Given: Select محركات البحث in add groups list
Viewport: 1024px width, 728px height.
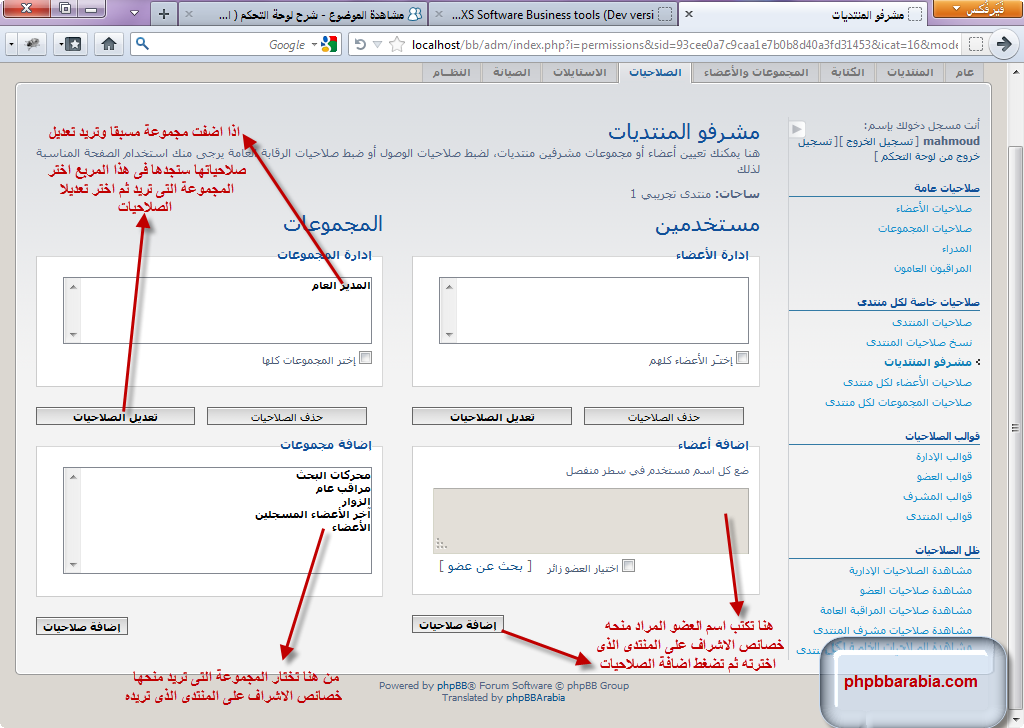Looking at the screenshot, I should 333,475.
